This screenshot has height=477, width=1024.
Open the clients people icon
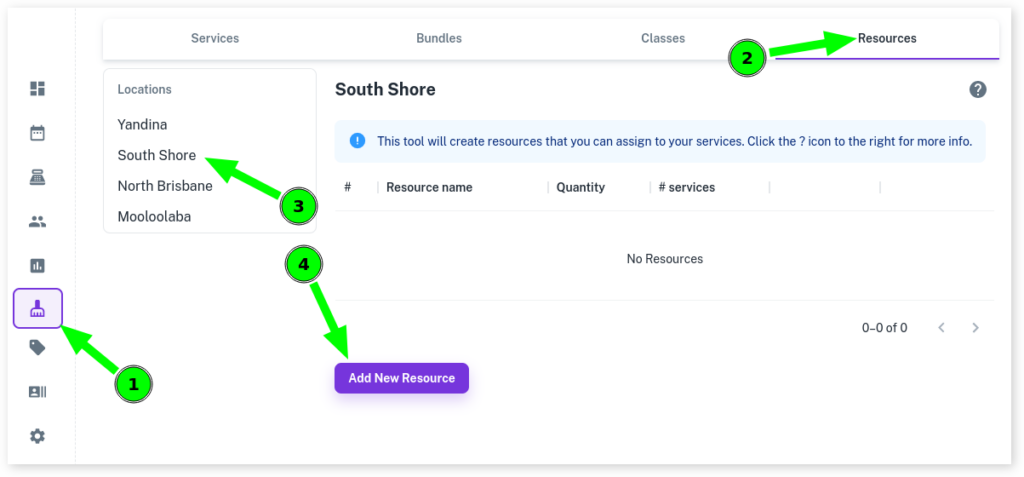[38, 221]
